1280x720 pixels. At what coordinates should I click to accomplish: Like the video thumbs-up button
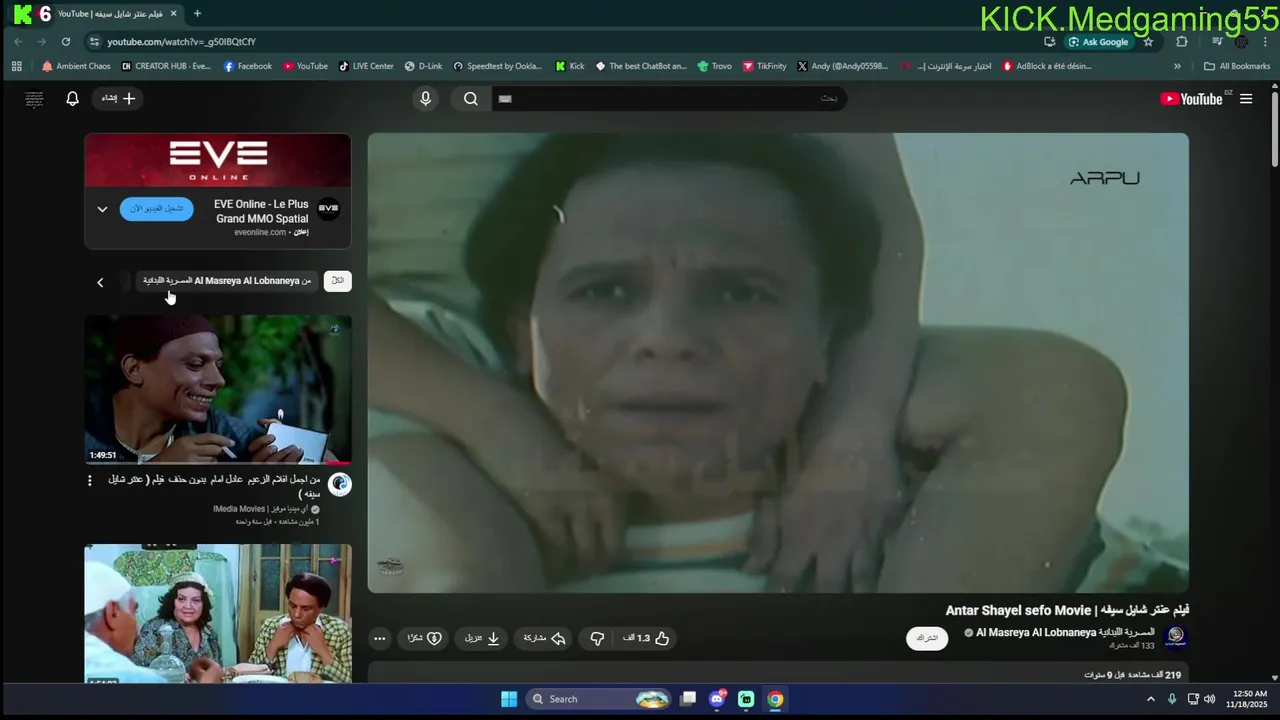(646, 638)
